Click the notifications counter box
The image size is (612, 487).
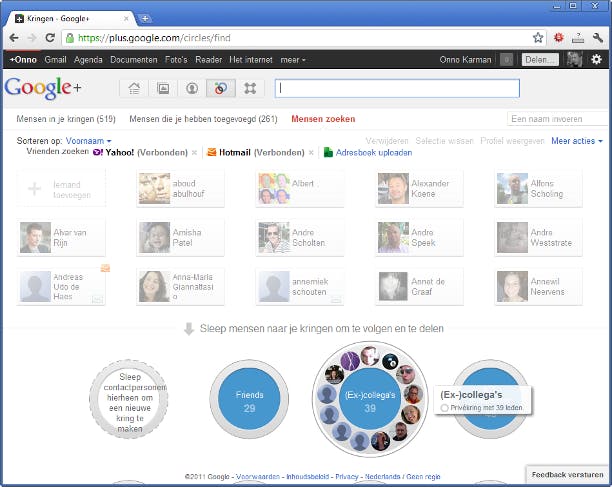point(507,60)
